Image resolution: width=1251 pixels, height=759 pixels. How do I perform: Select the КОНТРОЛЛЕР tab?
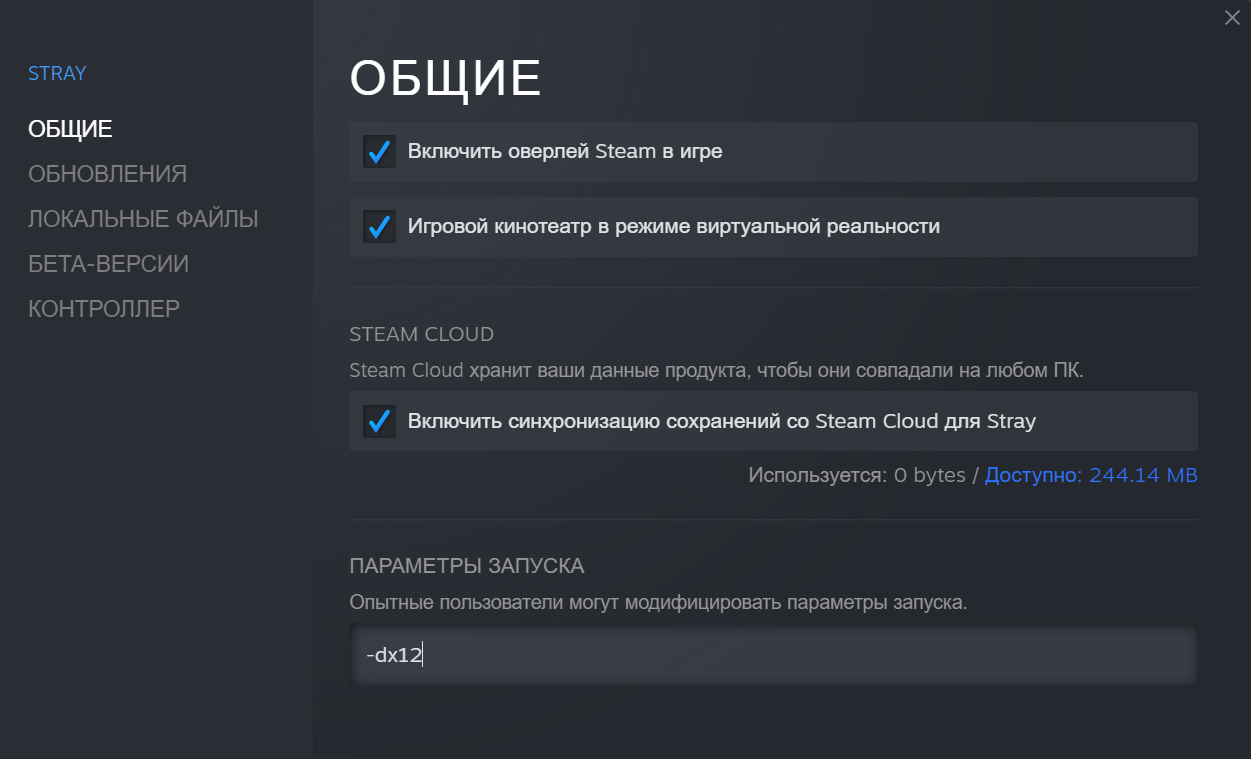pyautogui.click(x=104, y=309)
